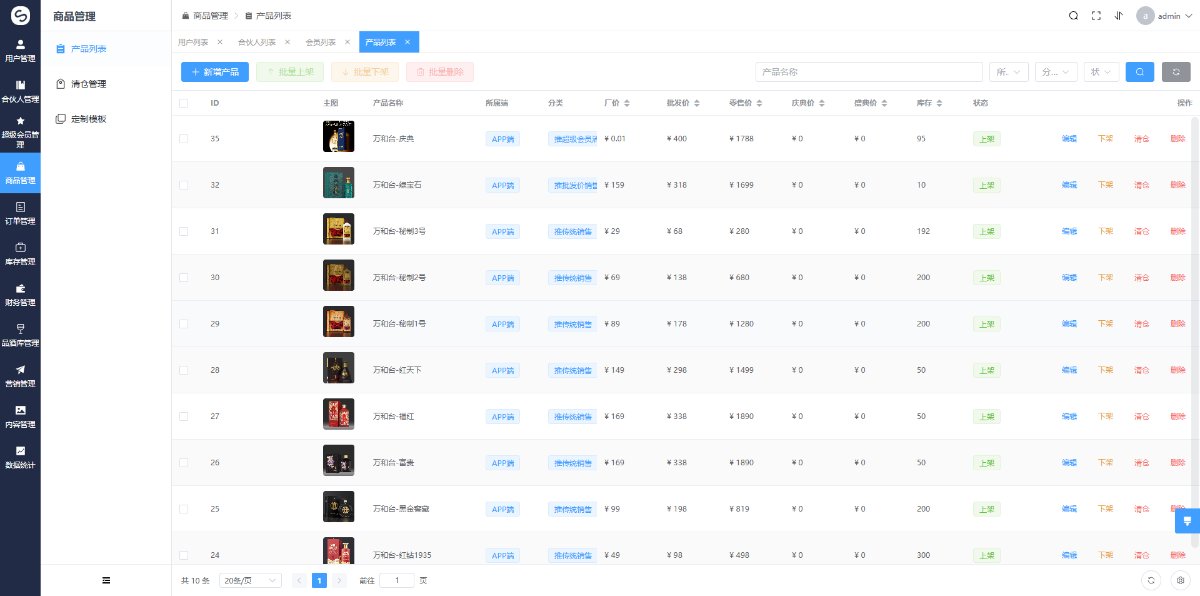Close the 会员列表 tab
Image resolution: width=1200 pixels, height=596 pixels.
click(x=347, y=42)
